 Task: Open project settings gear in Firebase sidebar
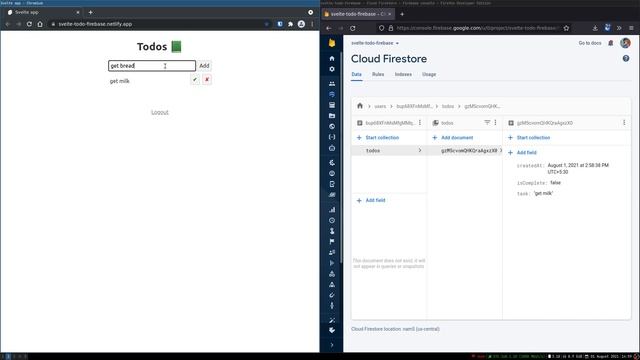click(x=332, y=69)
